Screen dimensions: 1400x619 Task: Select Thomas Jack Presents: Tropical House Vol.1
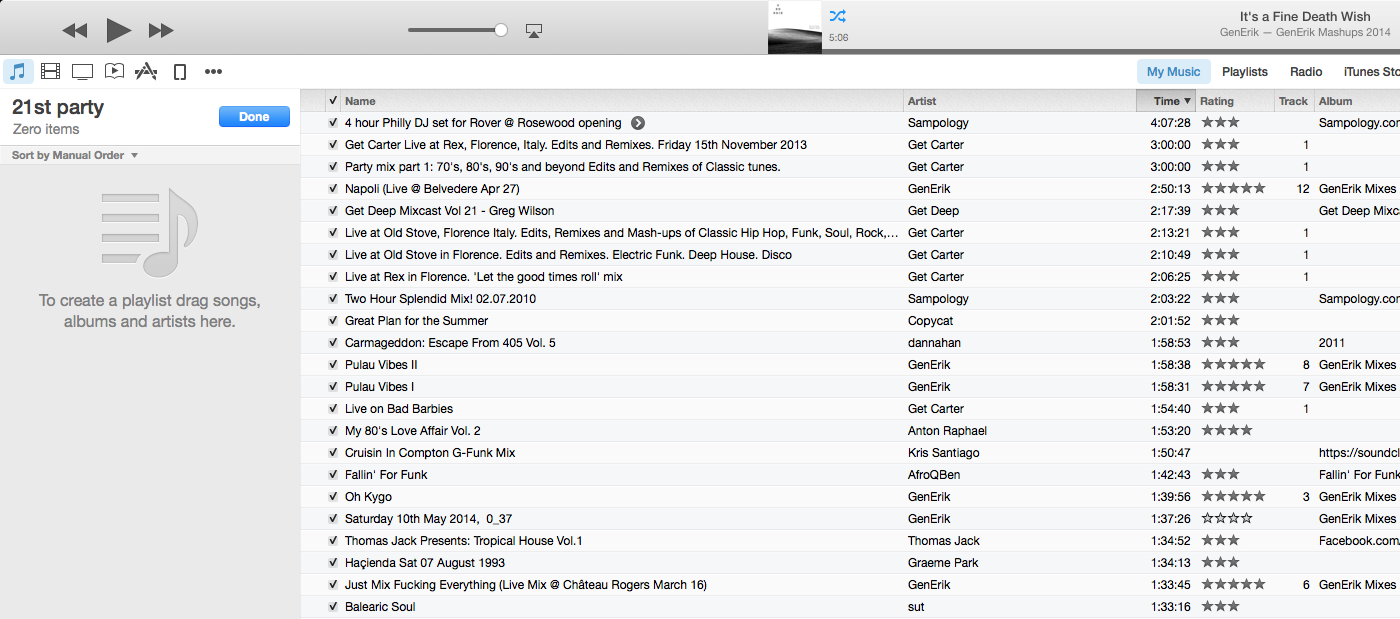pyautogui.click(x=464, y=541)
